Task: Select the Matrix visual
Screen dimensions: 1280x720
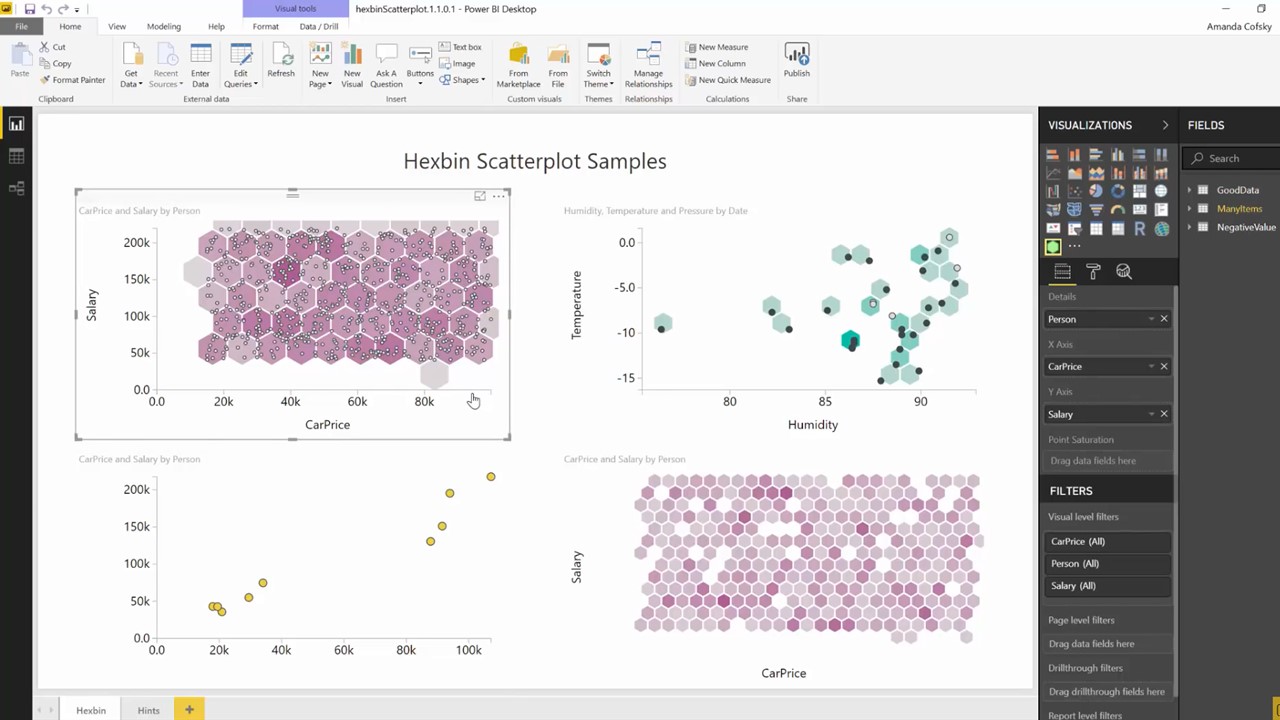Action: pos(1117,228)
